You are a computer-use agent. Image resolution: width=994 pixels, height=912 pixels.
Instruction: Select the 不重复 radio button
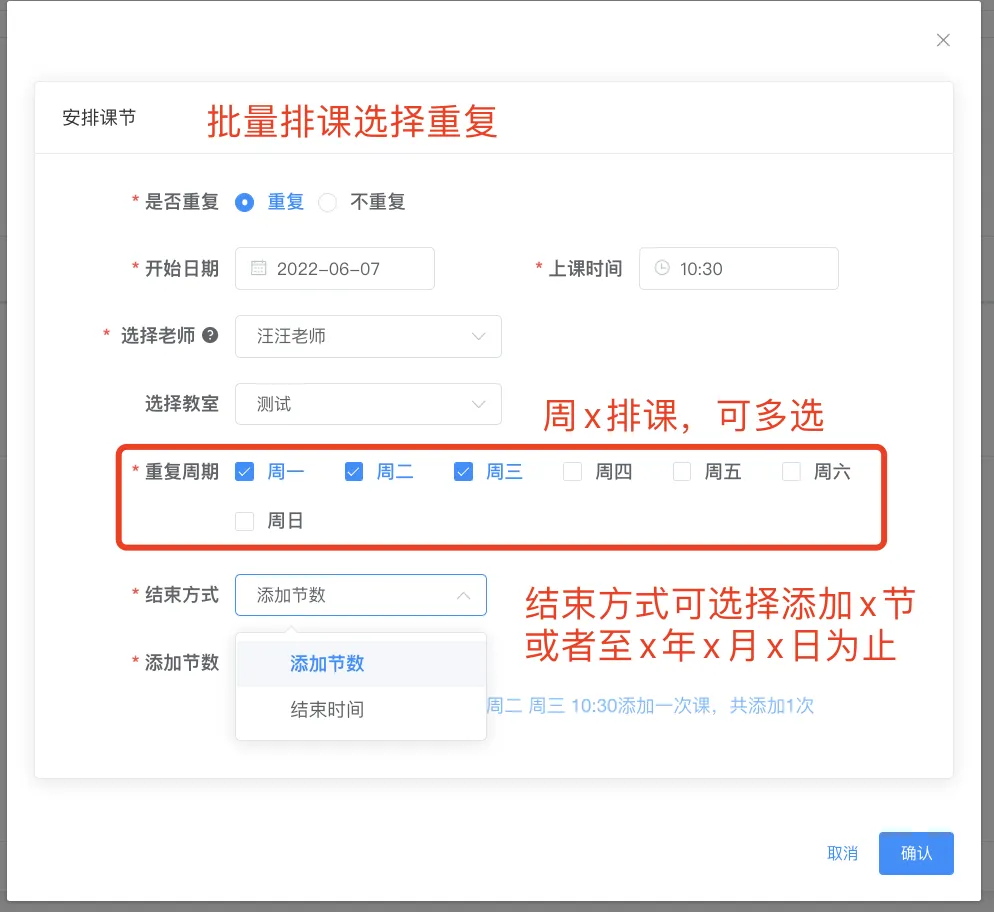point(327,202)
